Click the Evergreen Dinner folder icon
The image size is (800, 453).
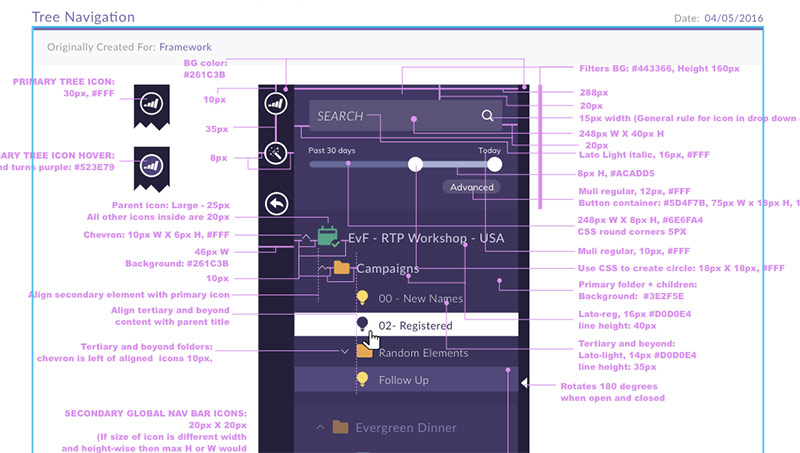coord(342,427)
